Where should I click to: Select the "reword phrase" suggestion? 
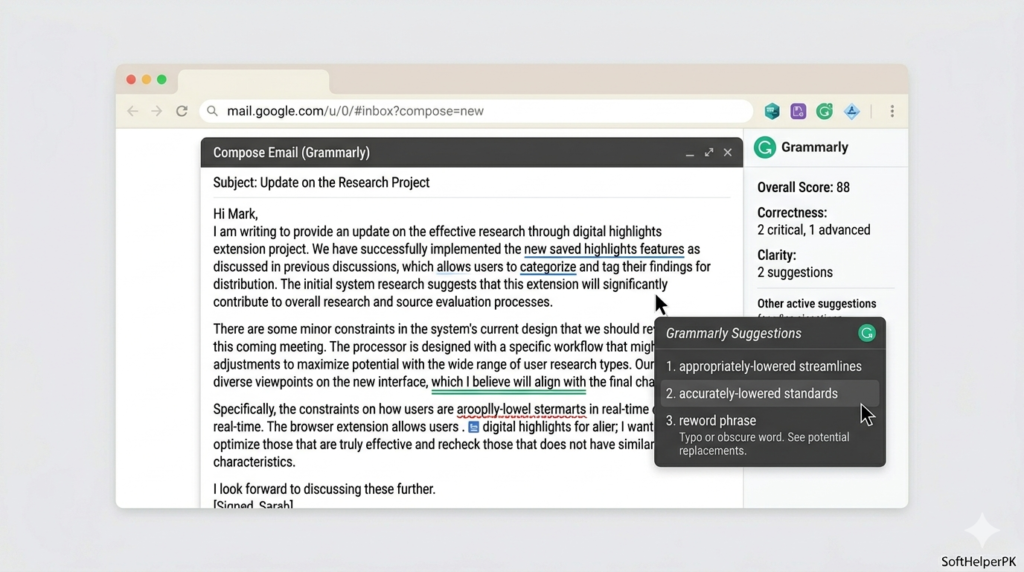click(769, 435)
